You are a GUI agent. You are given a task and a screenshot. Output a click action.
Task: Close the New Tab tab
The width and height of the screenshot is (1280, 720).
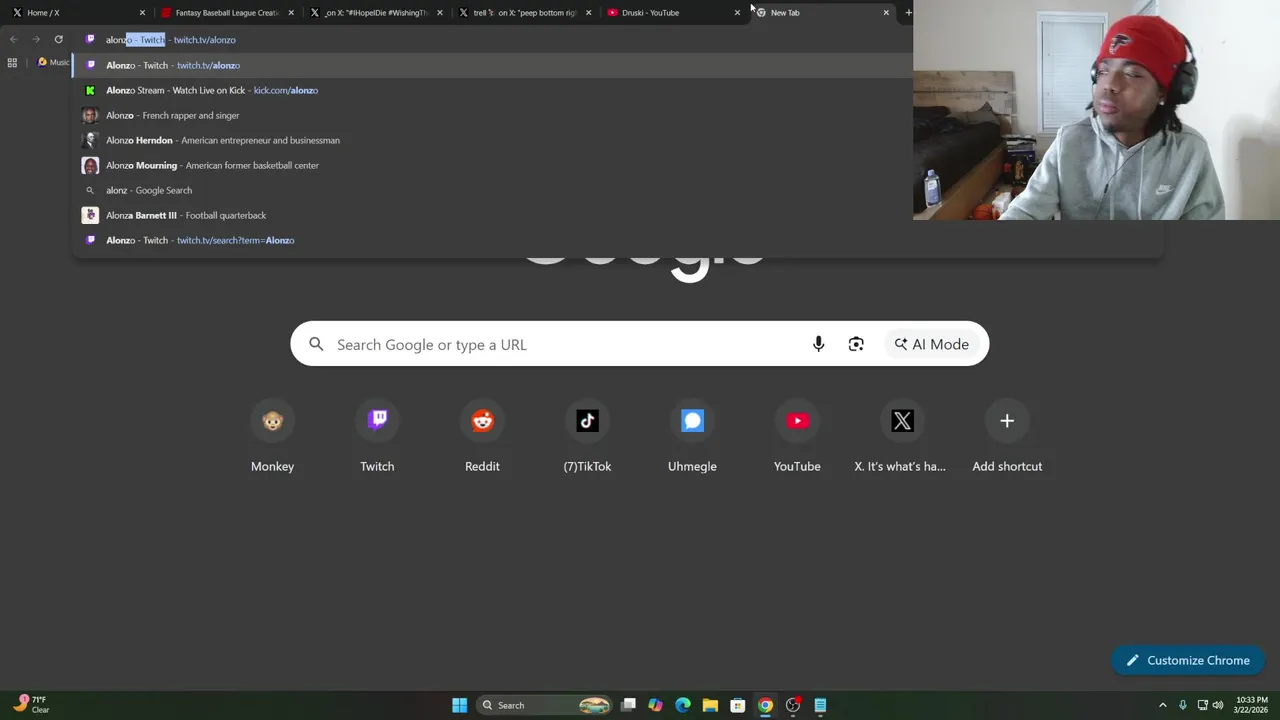886,13
